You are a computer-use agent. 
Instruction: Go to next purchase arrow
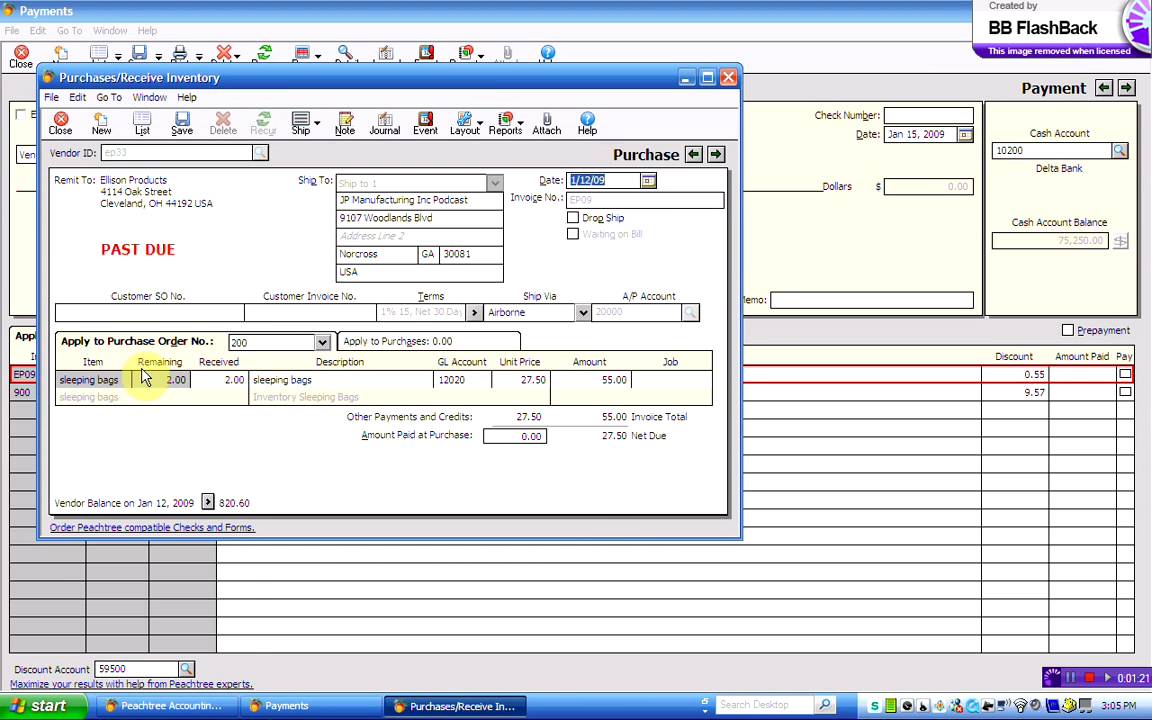tap(716, 154)
